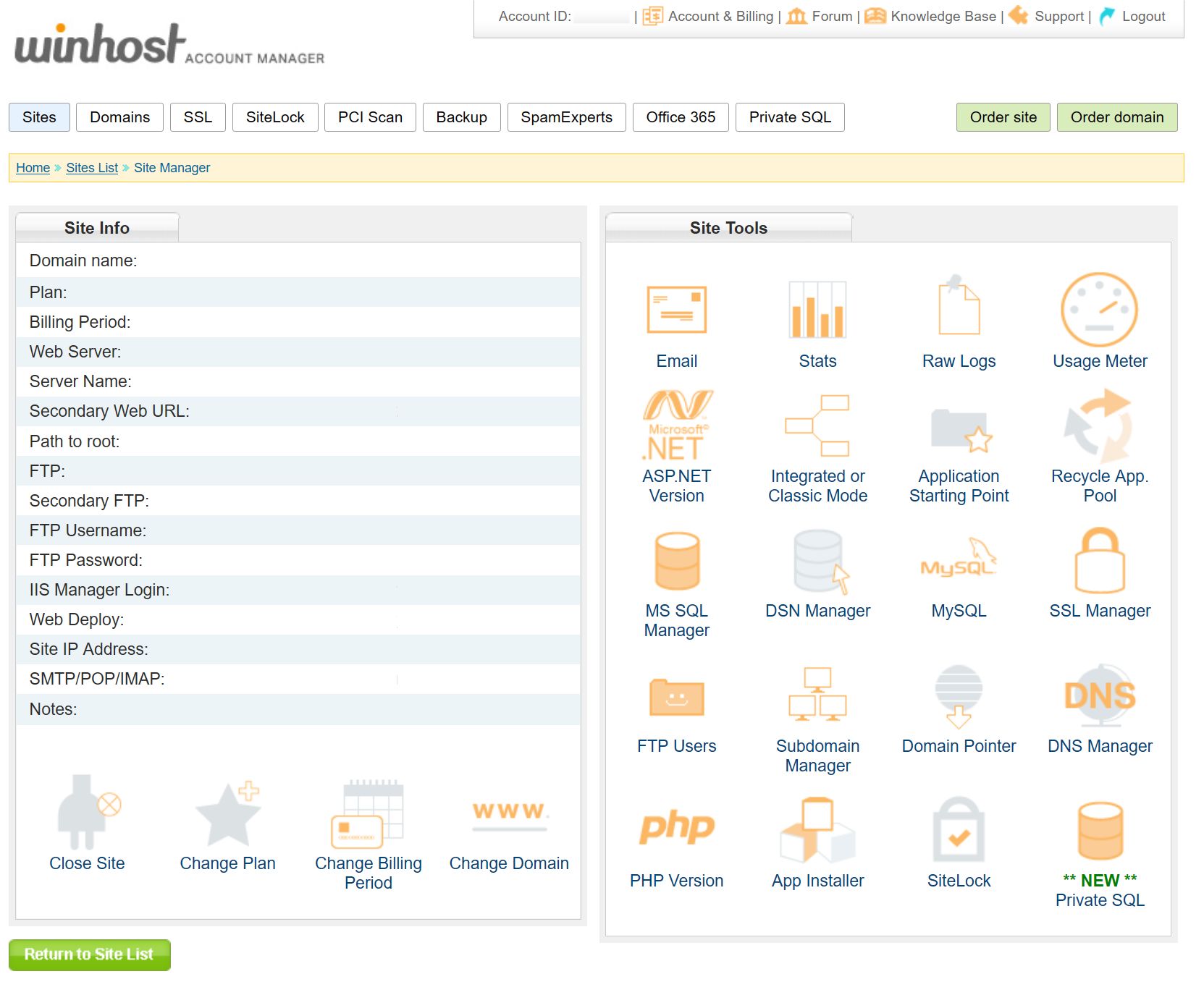Image resolution: width=1204 pixels, height=982 pixels.
Task: Go to the Office 365 tab
Action: 681,117
